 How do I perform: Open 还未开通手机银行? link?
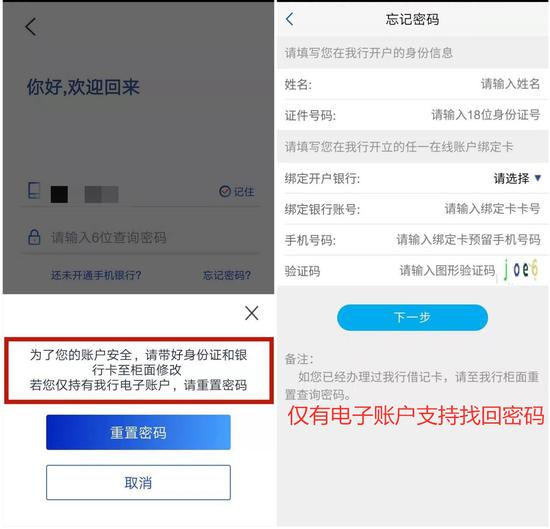pyautogui.click(x=96, y=275)
